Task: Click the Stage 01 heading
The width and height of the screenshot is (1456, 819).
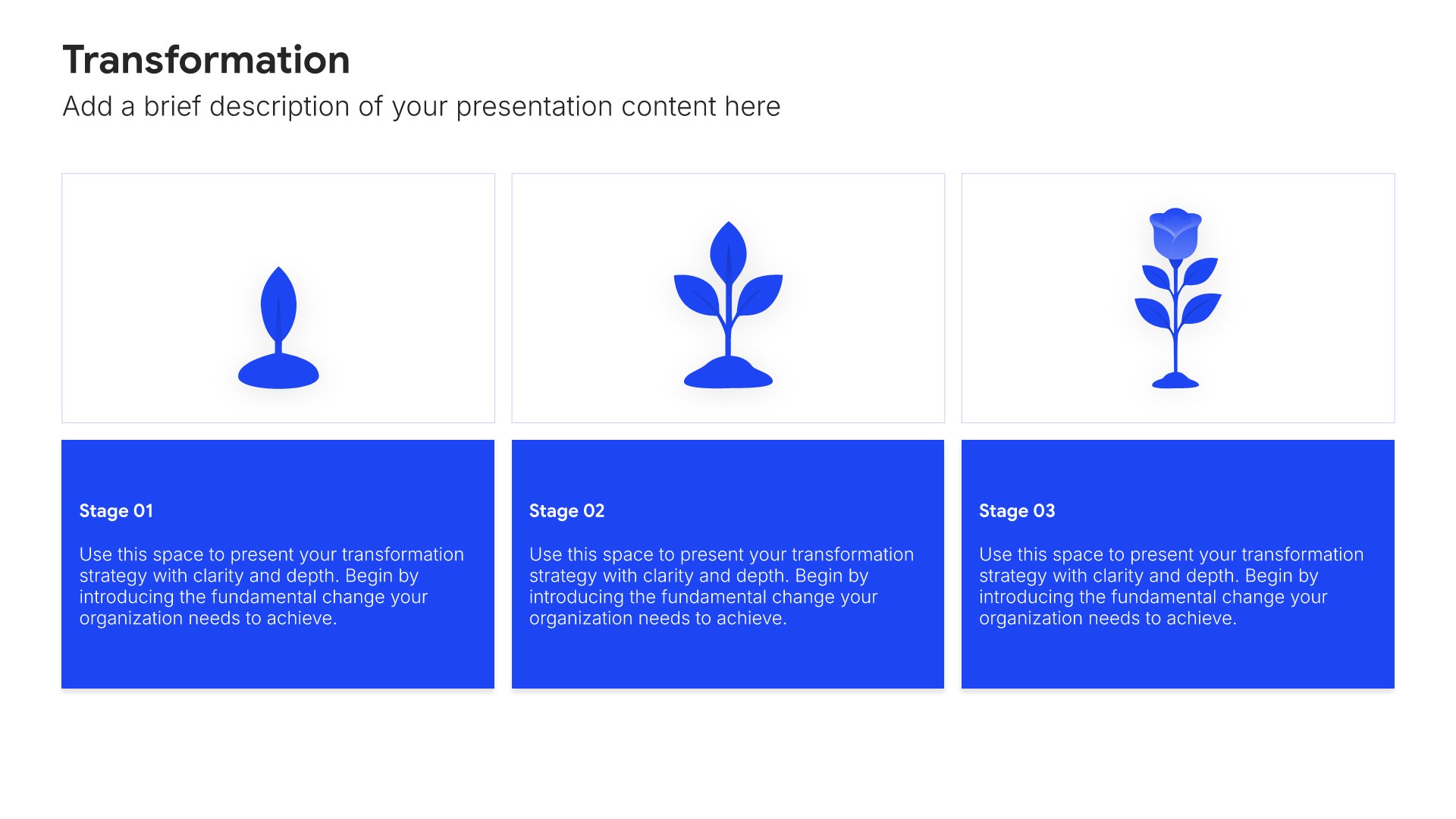Action: 116,511
